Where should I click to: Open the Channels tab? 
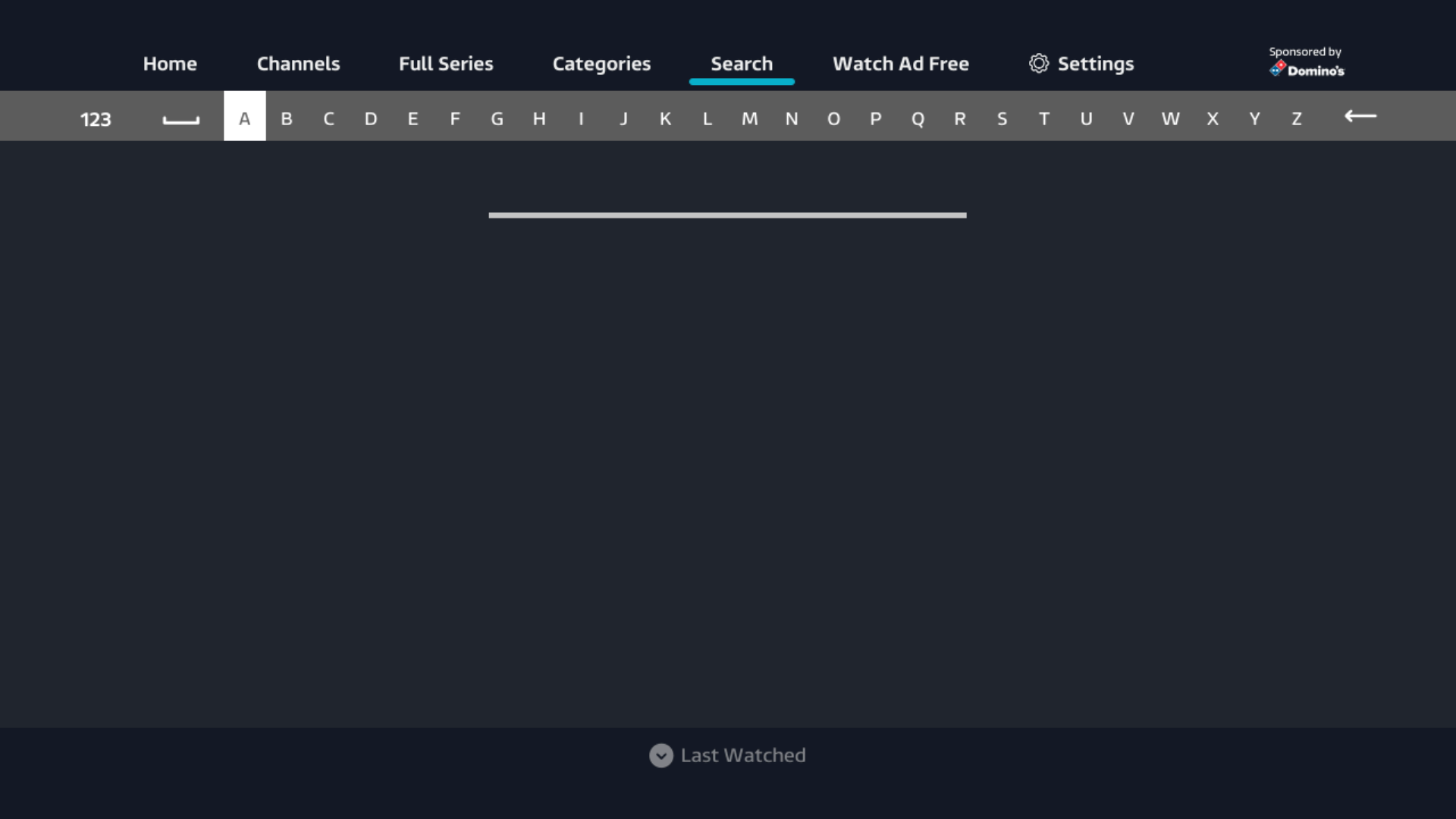point(298,64)
